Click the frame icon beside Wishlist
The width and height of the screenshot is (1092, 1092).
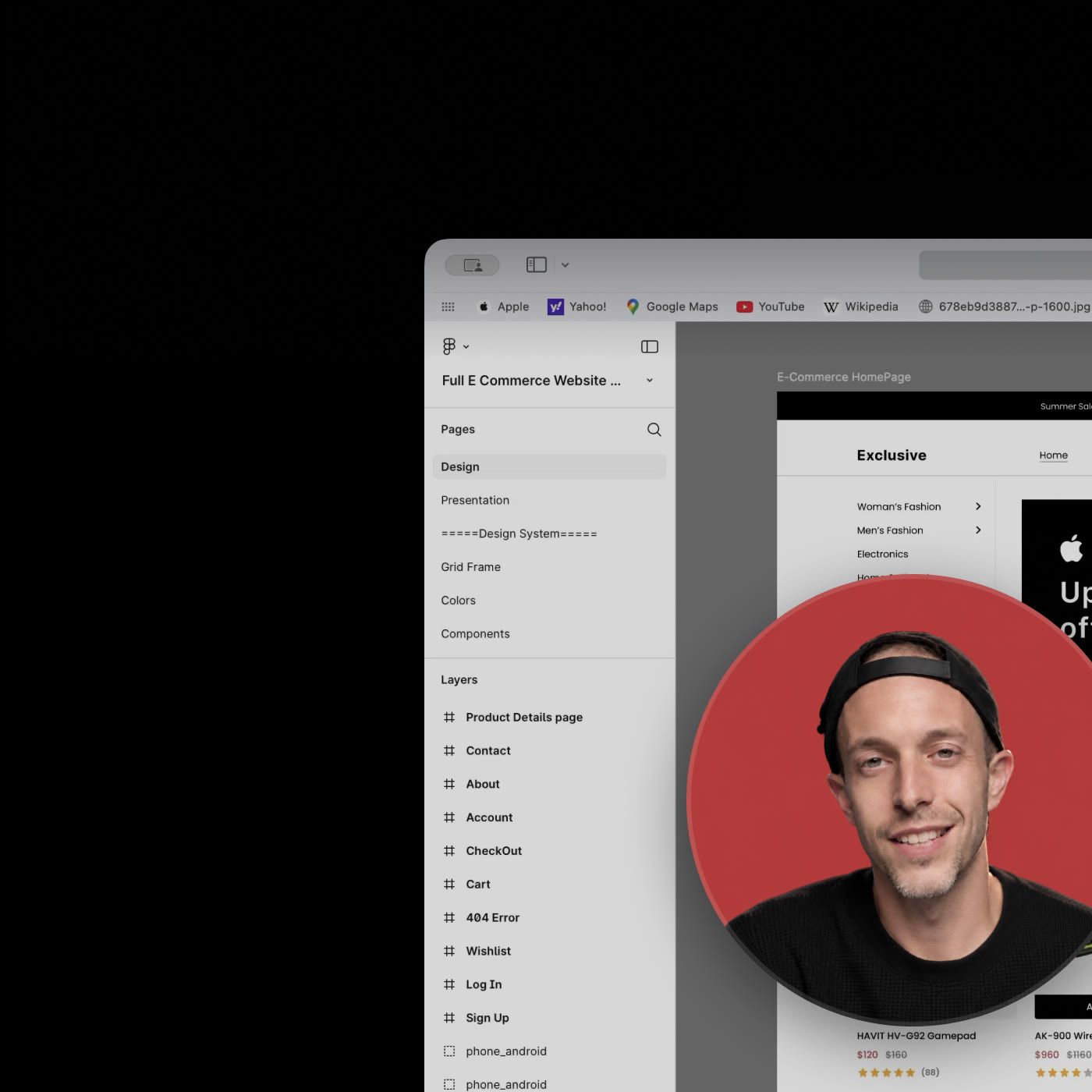449,951
